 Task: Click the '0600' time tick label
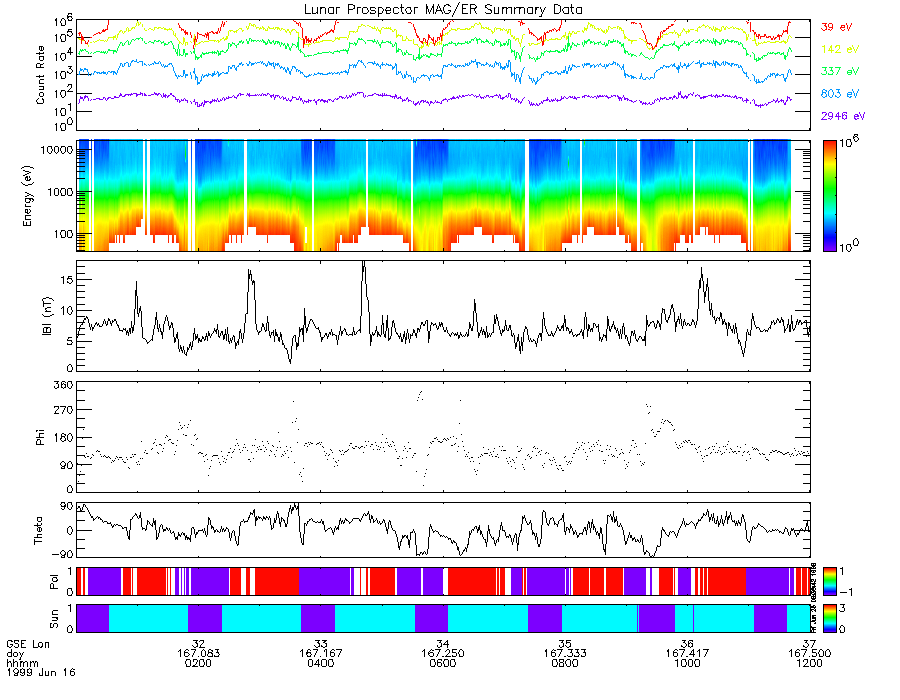point(443,663)
